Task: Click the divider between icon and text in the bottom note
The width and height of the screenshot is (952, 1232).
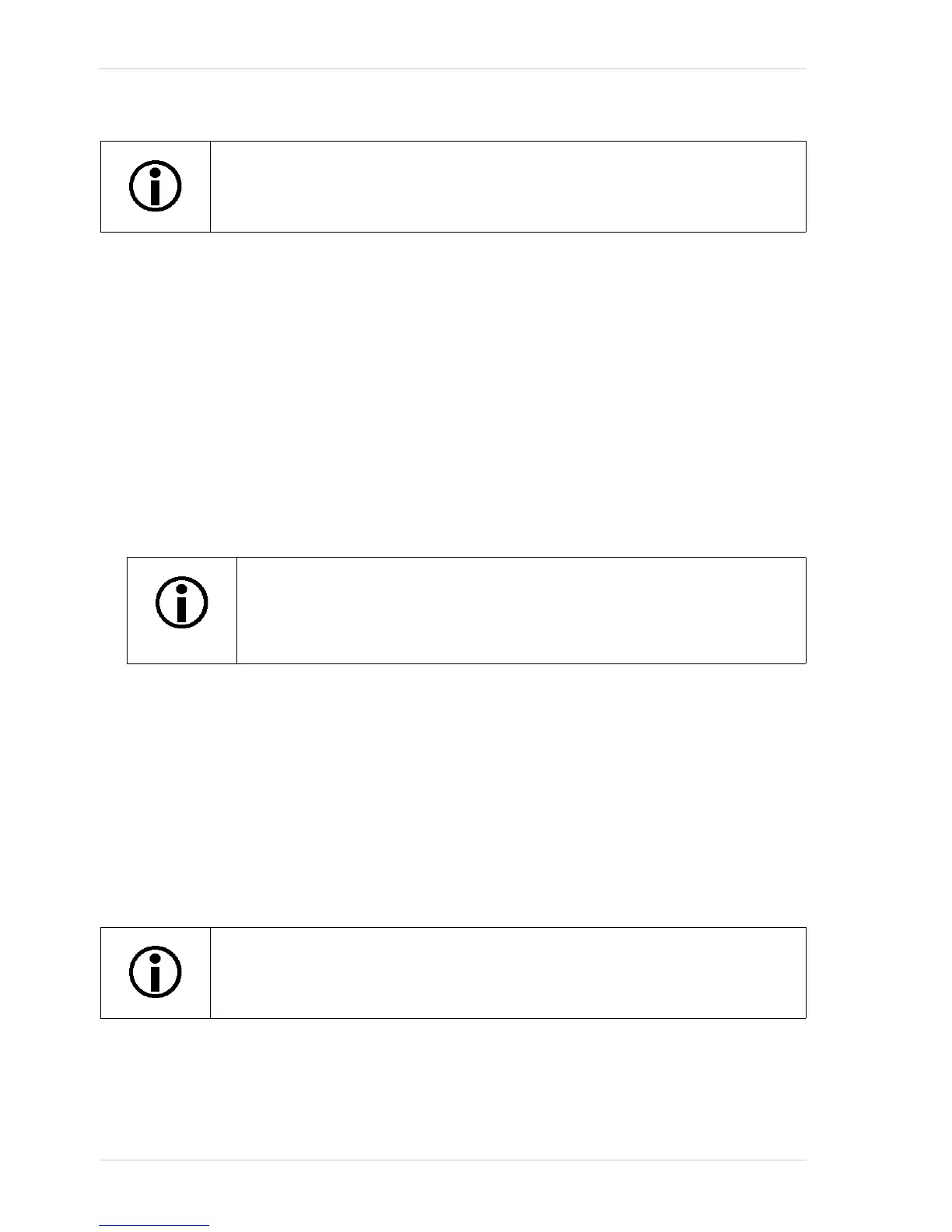Action: [211, 972]
